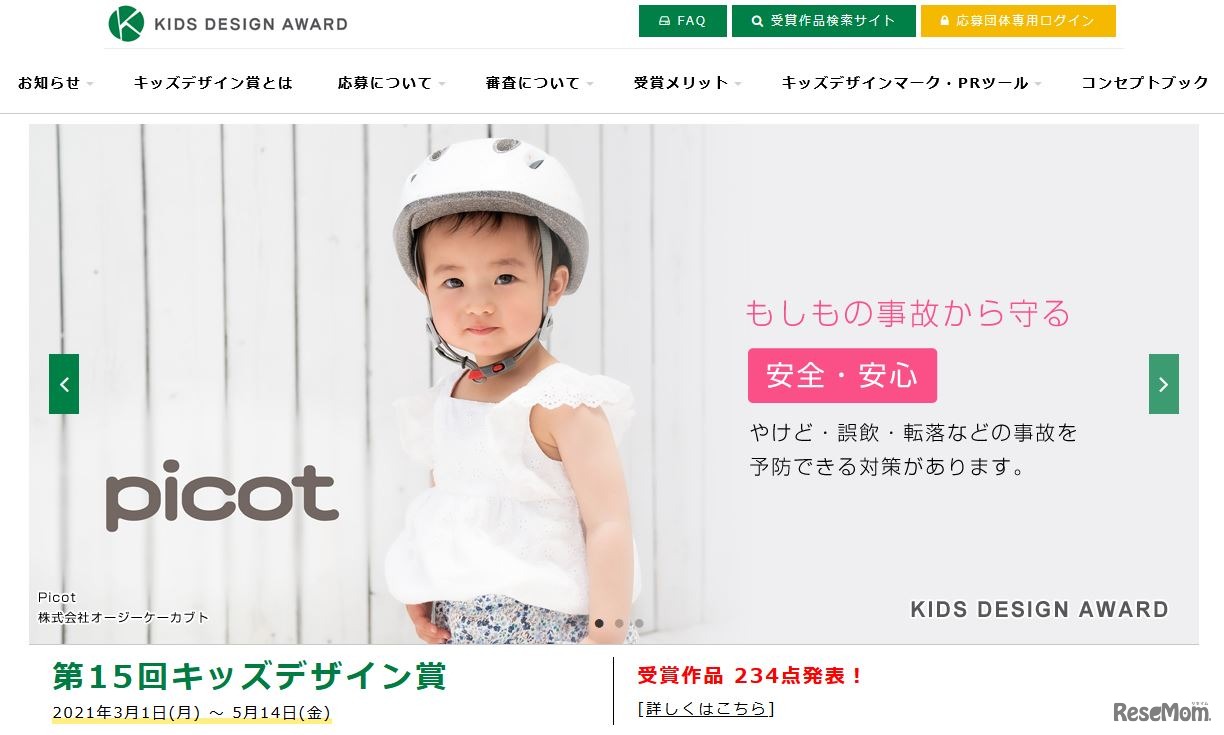This screenshot has height=735, width=1224.
Task: Open the 受賞メリット menu
Action: pos(688,83)
